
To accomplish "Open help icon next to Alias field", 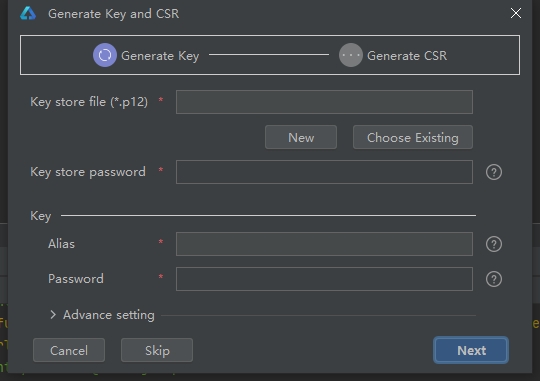I will tap(494, 244).
